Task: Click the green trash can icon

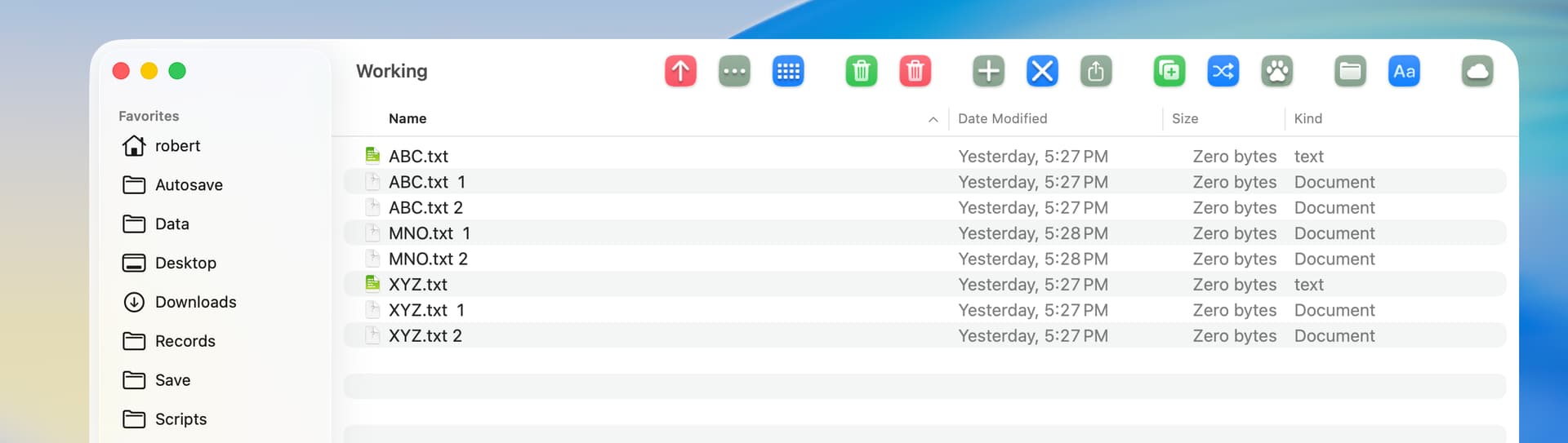Action: [861, 71]
